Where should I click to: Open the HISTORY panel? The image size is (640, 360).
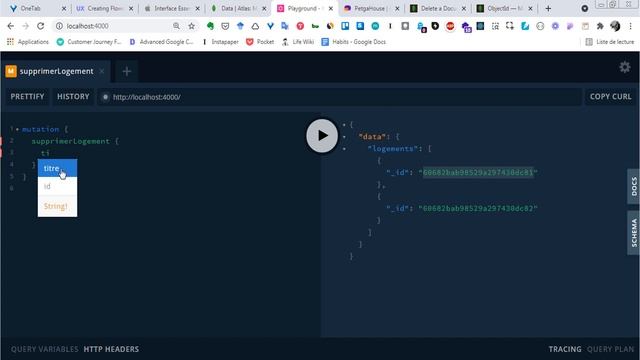coord(73,97)
